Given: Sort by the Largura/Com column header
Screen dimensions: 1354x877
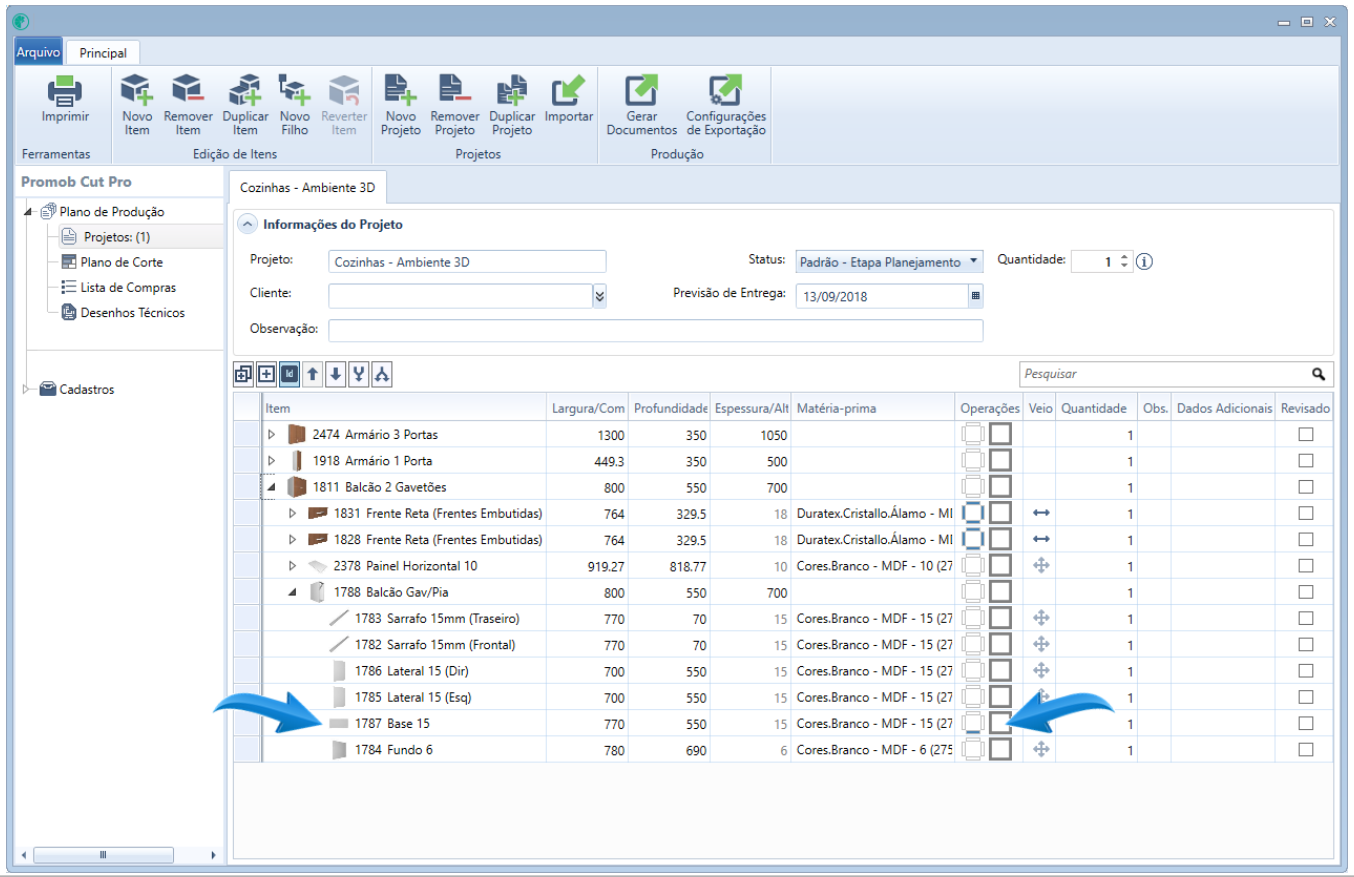Looking at the screenshot, I should tap(587, 408).
